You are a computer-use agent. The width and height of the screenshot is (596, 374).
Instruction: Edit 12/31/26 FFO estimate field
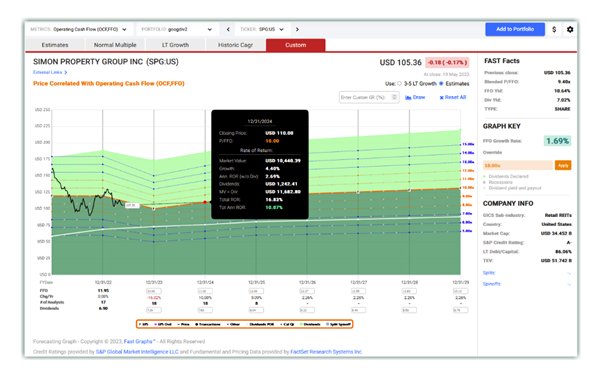[307, 291]
